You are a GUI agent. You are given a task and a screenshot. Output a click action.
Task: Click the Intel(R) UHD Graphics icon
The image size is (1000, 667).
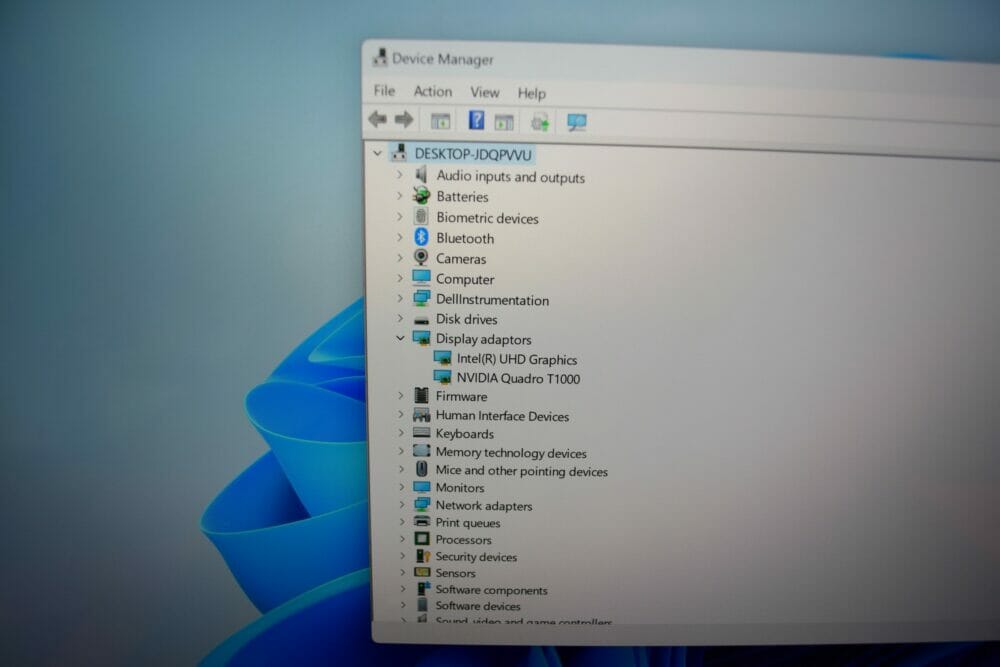(443, 358)
